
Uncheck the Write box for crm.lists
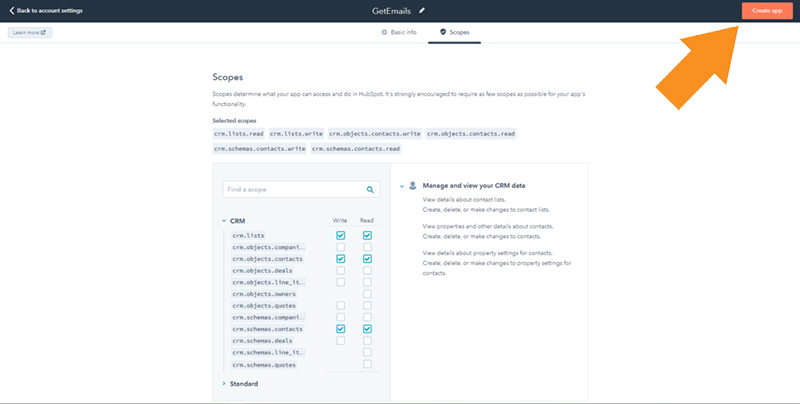tap(340, 235)
